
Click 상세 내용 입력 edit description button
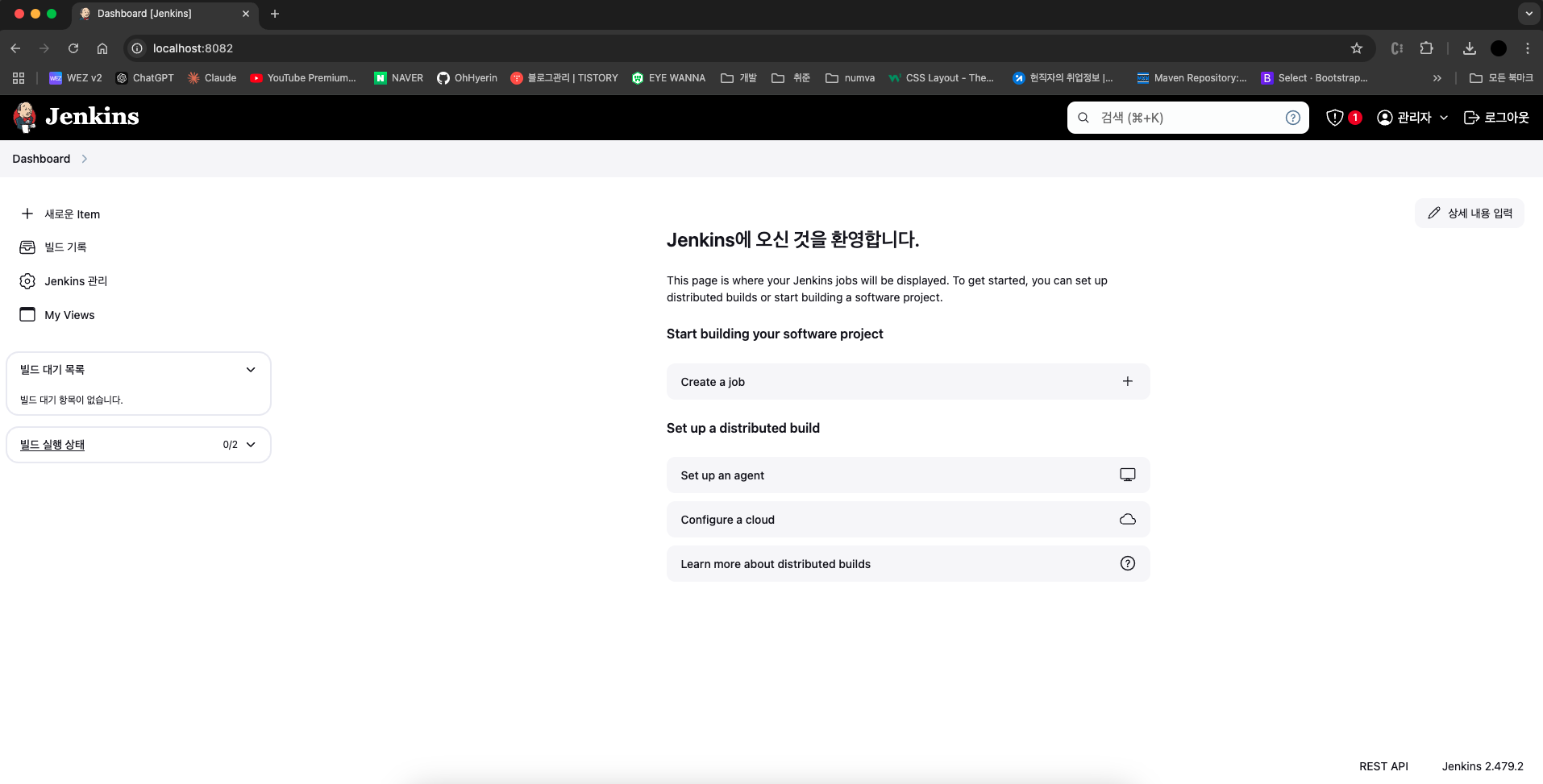pos(1470,214)
